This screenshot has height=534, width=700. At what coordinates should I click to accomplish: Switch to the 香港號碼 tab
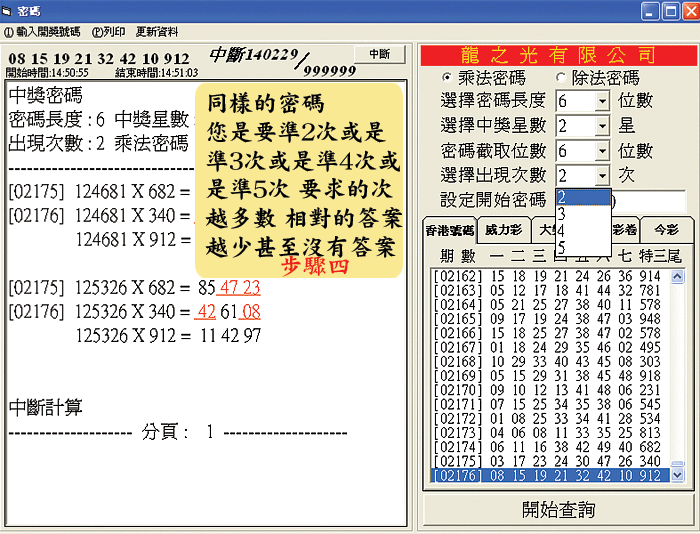point(449,228)
